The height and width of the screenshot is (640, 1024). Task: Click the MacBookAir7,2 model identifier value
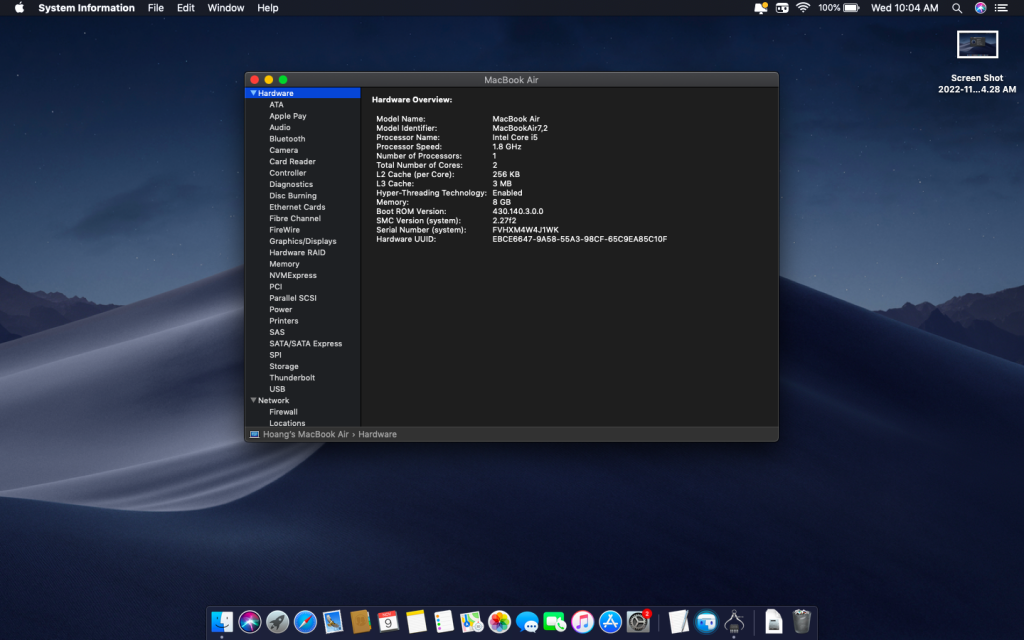(520, 128)
